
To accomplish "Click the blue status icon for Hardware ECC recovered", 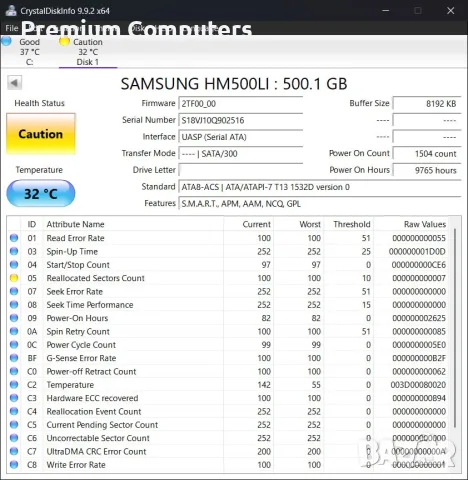I will coord(14,398).
